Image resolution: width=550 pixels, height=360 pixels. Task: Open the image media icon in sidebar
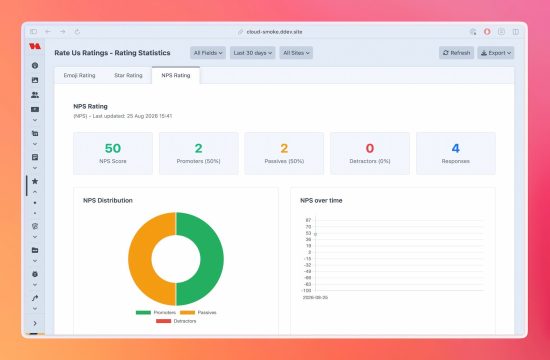35,80
